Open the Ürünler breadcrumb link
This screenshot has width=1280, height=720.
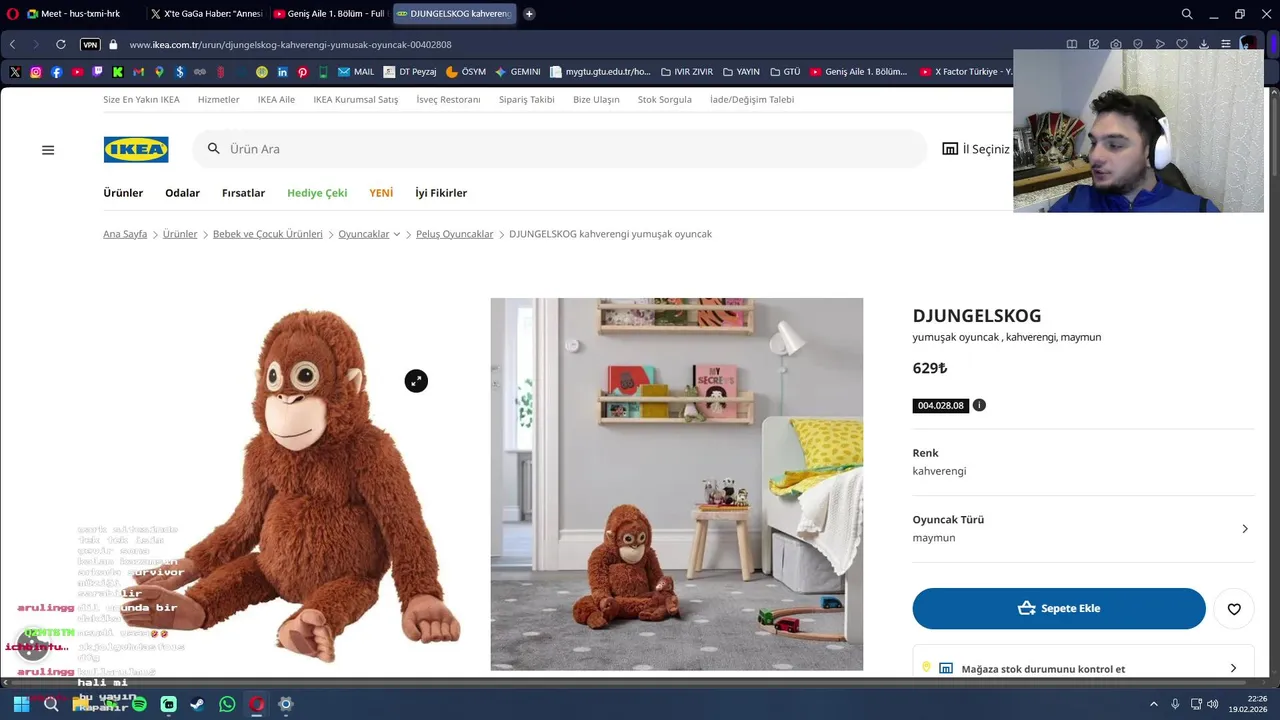pos(180,234)
